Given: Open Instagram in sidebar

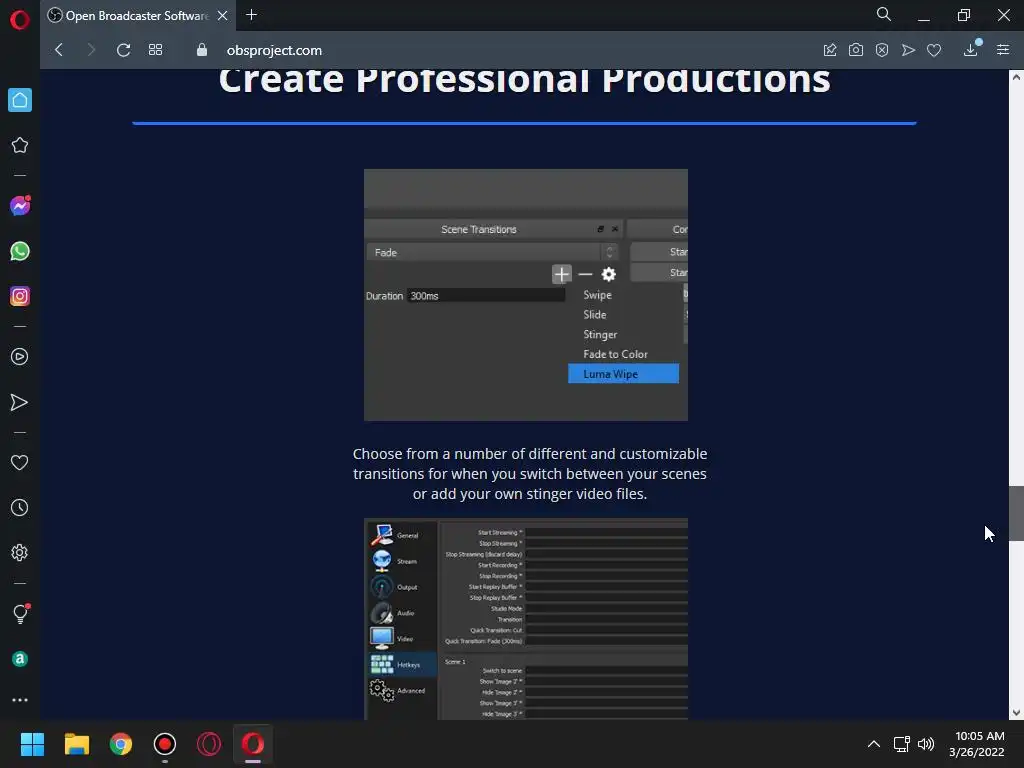Looking at the screenshot, I should pyautogui.click(x=20, y=296).
